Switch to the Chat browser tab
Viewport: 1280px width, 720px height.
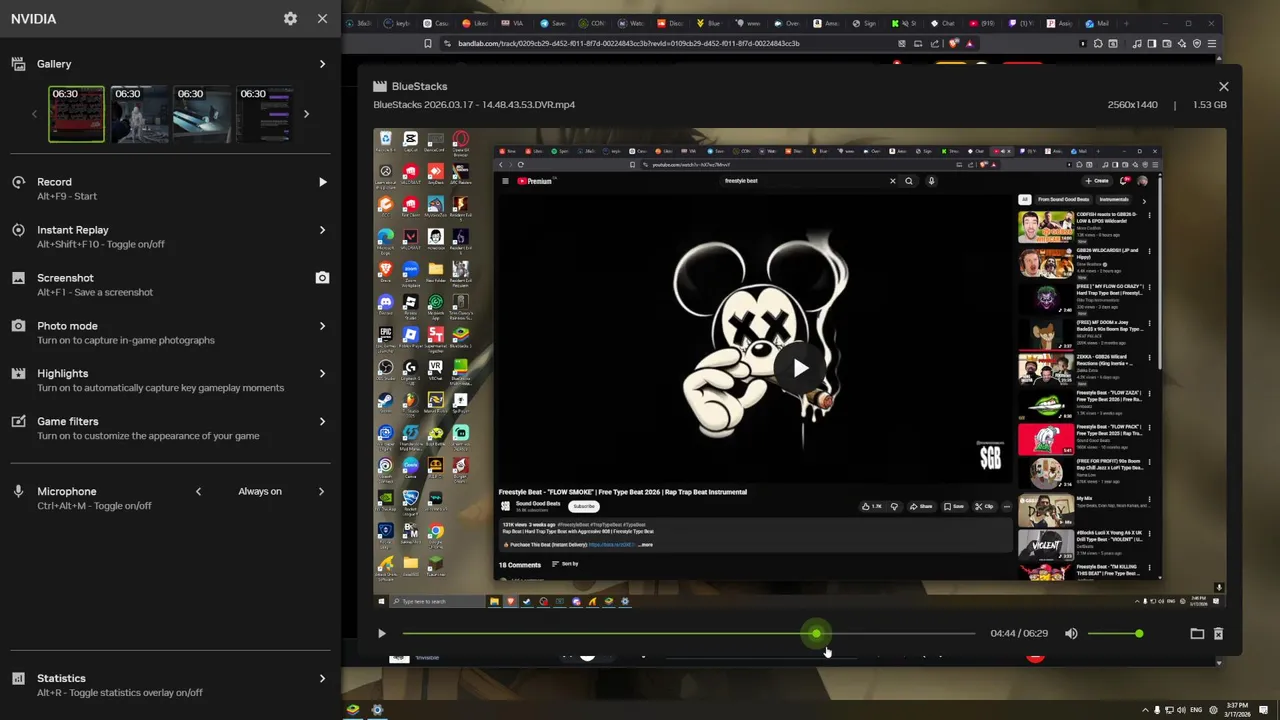coord(942,23)
